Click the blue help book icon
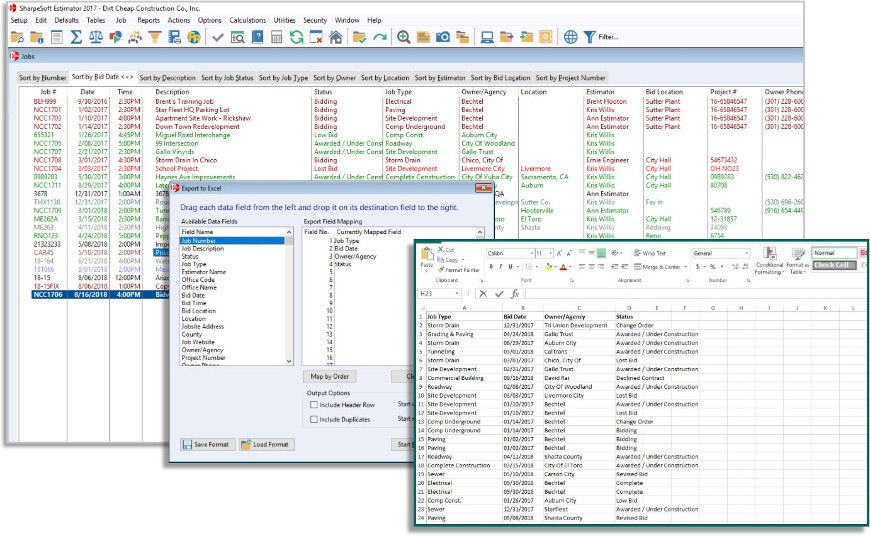This screenshot has height=536, width=870. (257, 37)
